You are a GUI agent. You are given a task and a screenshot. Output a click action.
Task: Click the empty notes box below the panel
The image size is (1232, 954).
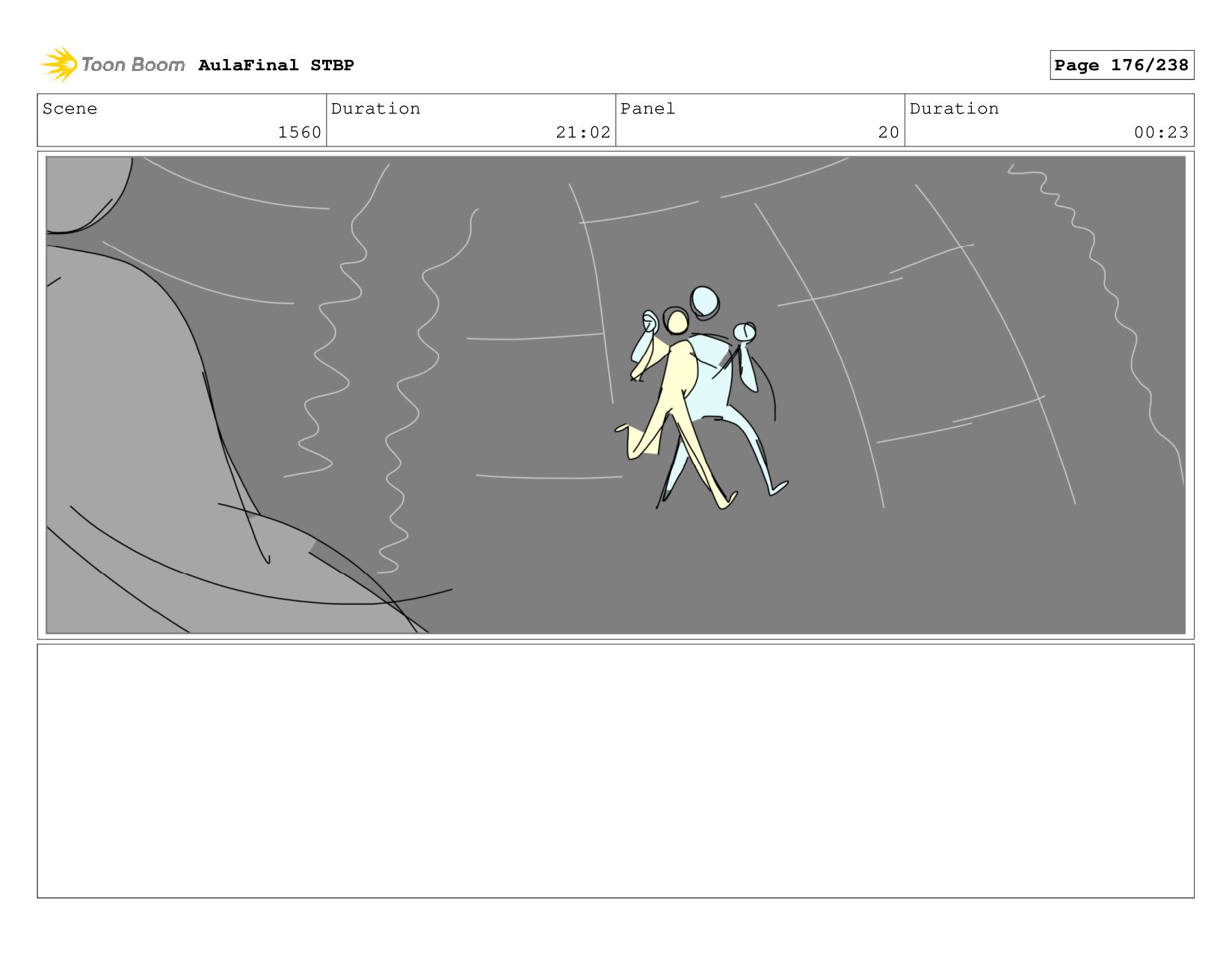point(615,771)
